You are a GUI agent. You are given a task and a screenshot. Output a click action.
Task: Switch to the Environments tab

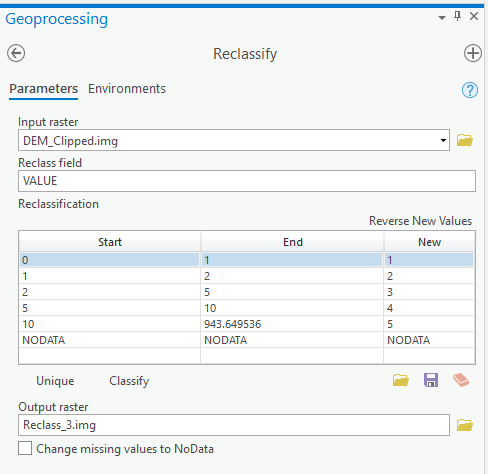point(127,89)
